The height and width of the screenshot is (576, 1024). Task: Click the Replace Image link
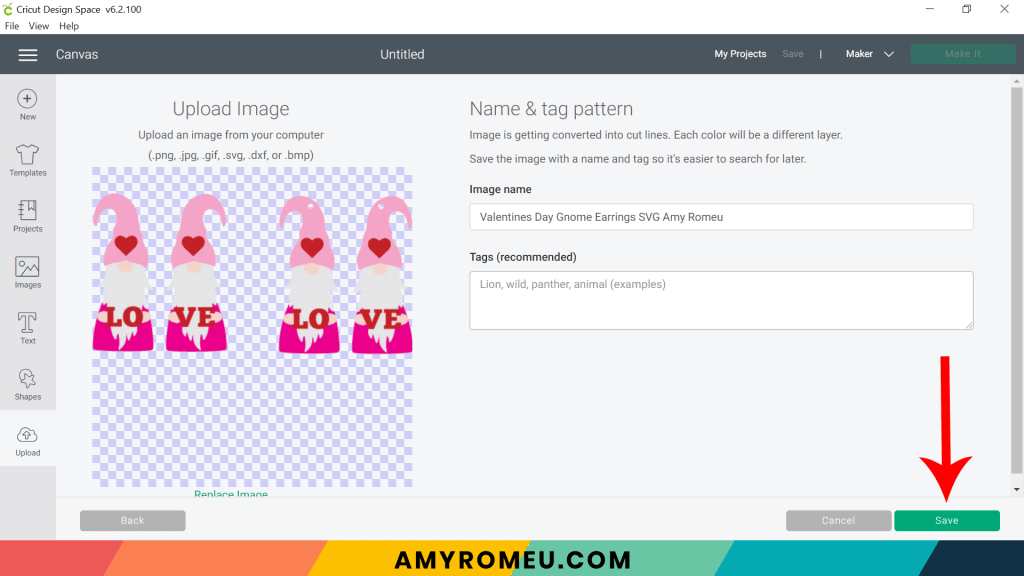click(231, 494)
